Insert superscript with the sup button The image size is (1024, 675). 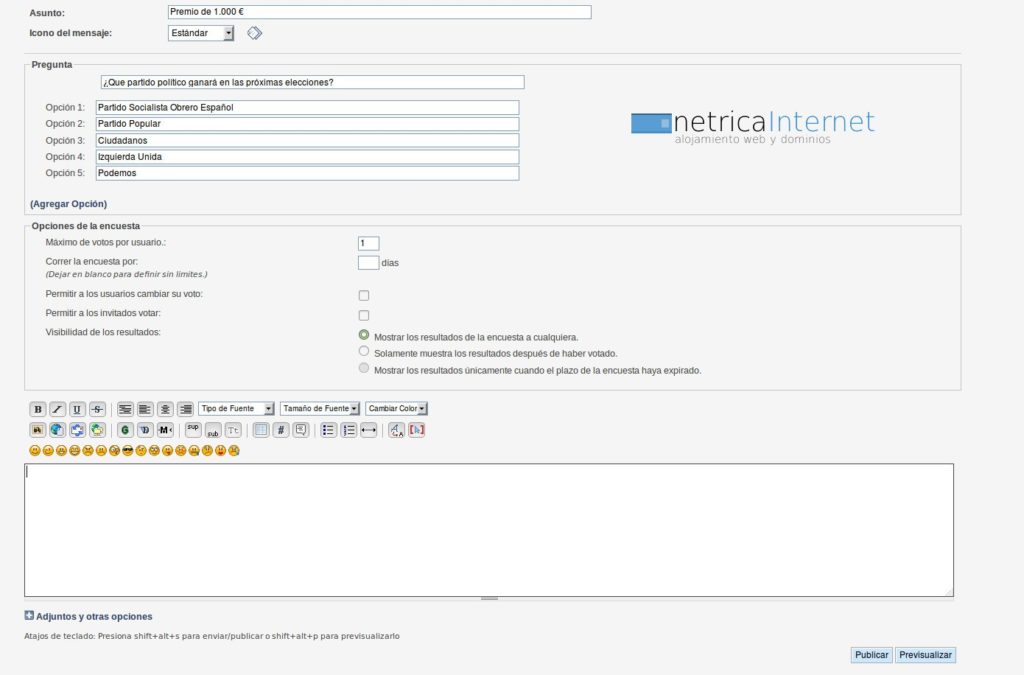click(x=193, y=430)
